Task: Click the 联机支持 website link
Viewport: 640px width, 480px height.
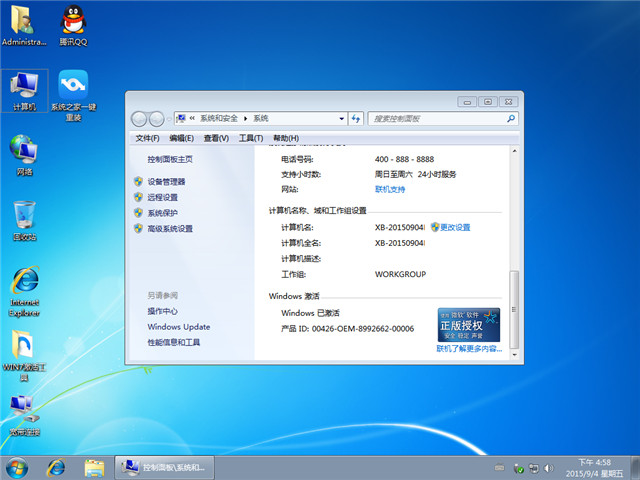Action: 390,189
